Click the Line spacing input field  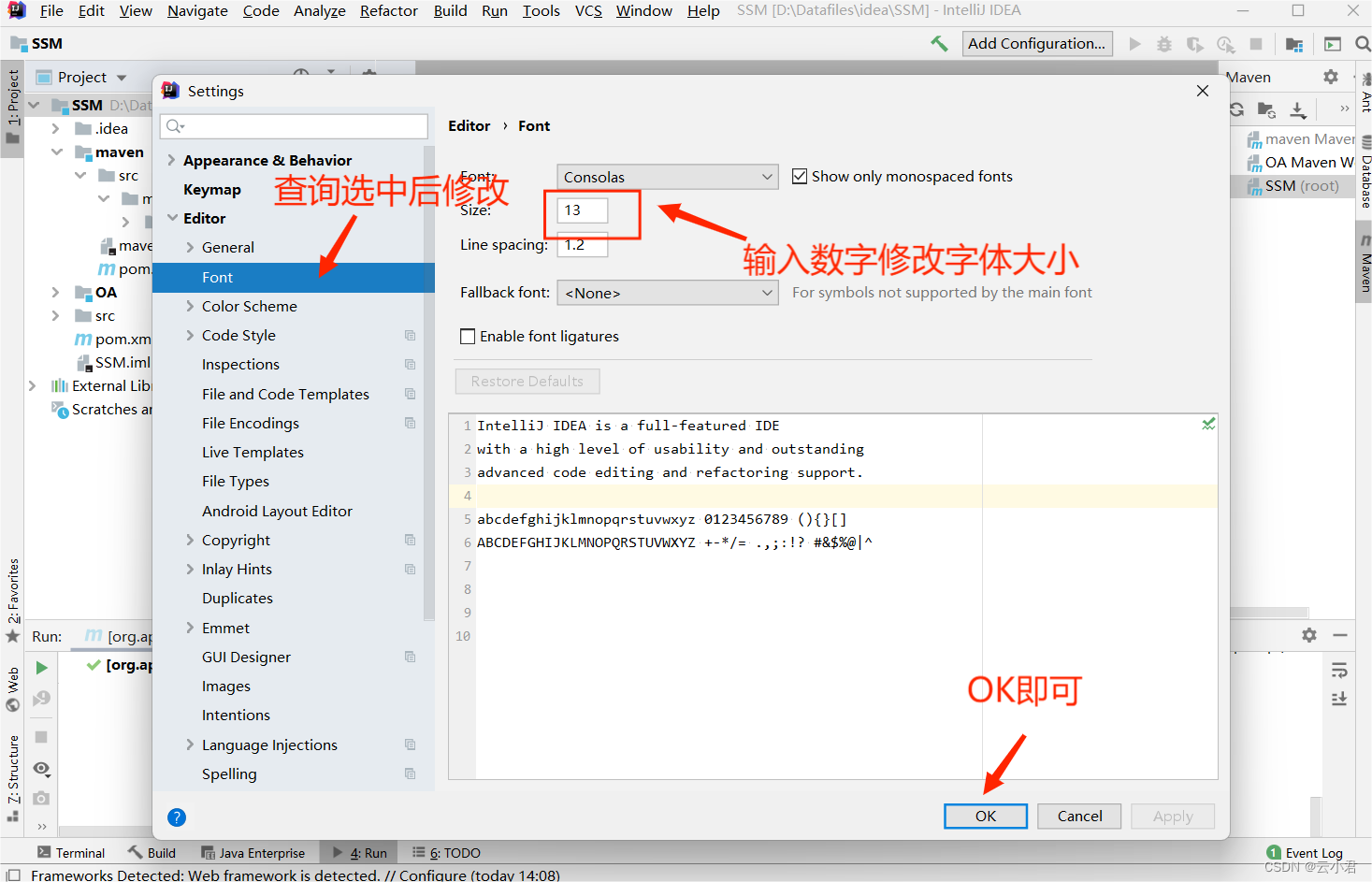click(583, 245)
